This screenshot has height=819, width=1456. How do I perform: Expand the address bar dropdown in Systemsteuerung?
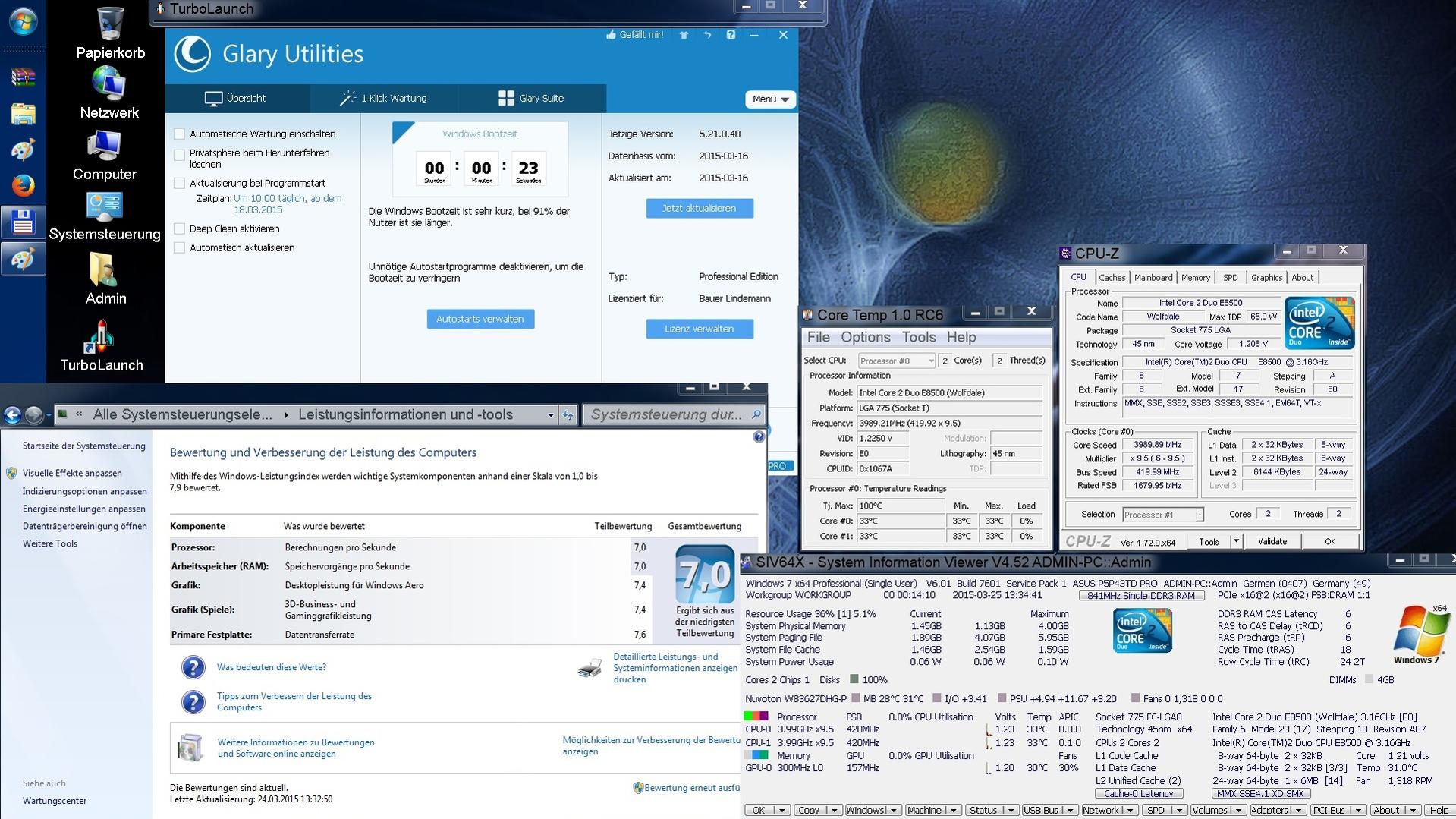tap(551, 415)
